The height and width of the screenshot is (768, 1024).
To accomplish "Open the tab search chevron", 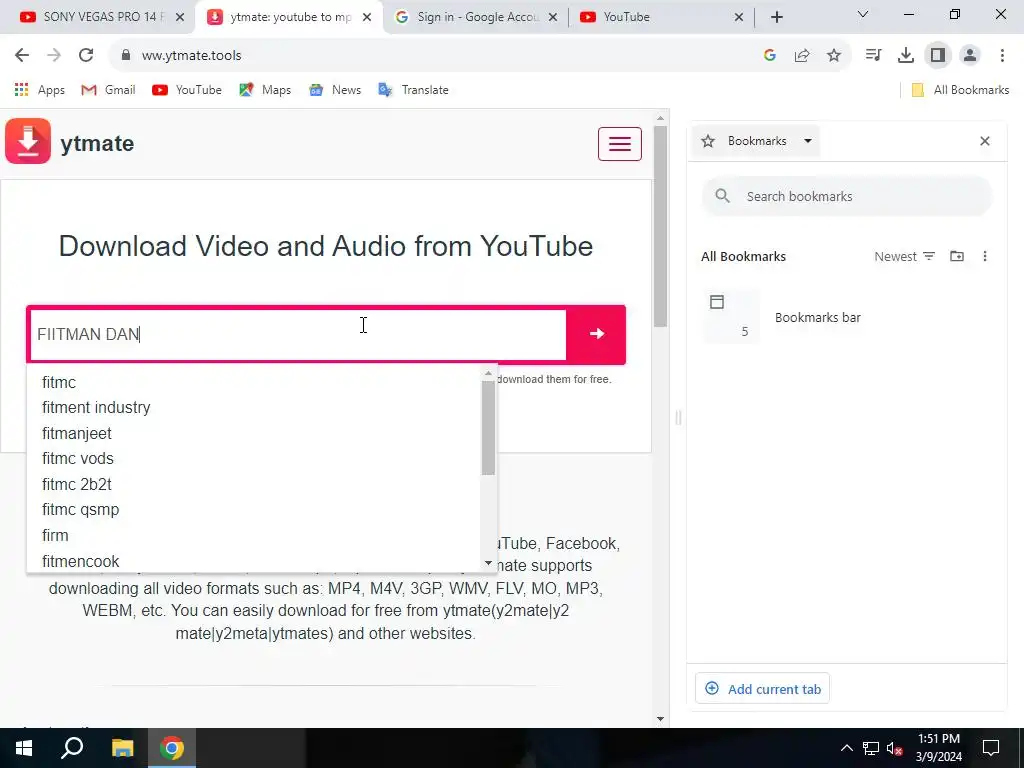I will [x=863, y=14].
